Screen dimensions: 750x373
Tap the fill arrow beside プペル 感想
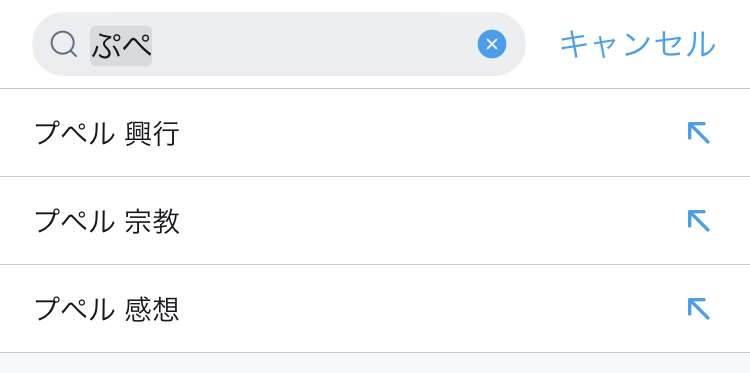(x=699, y=308)
